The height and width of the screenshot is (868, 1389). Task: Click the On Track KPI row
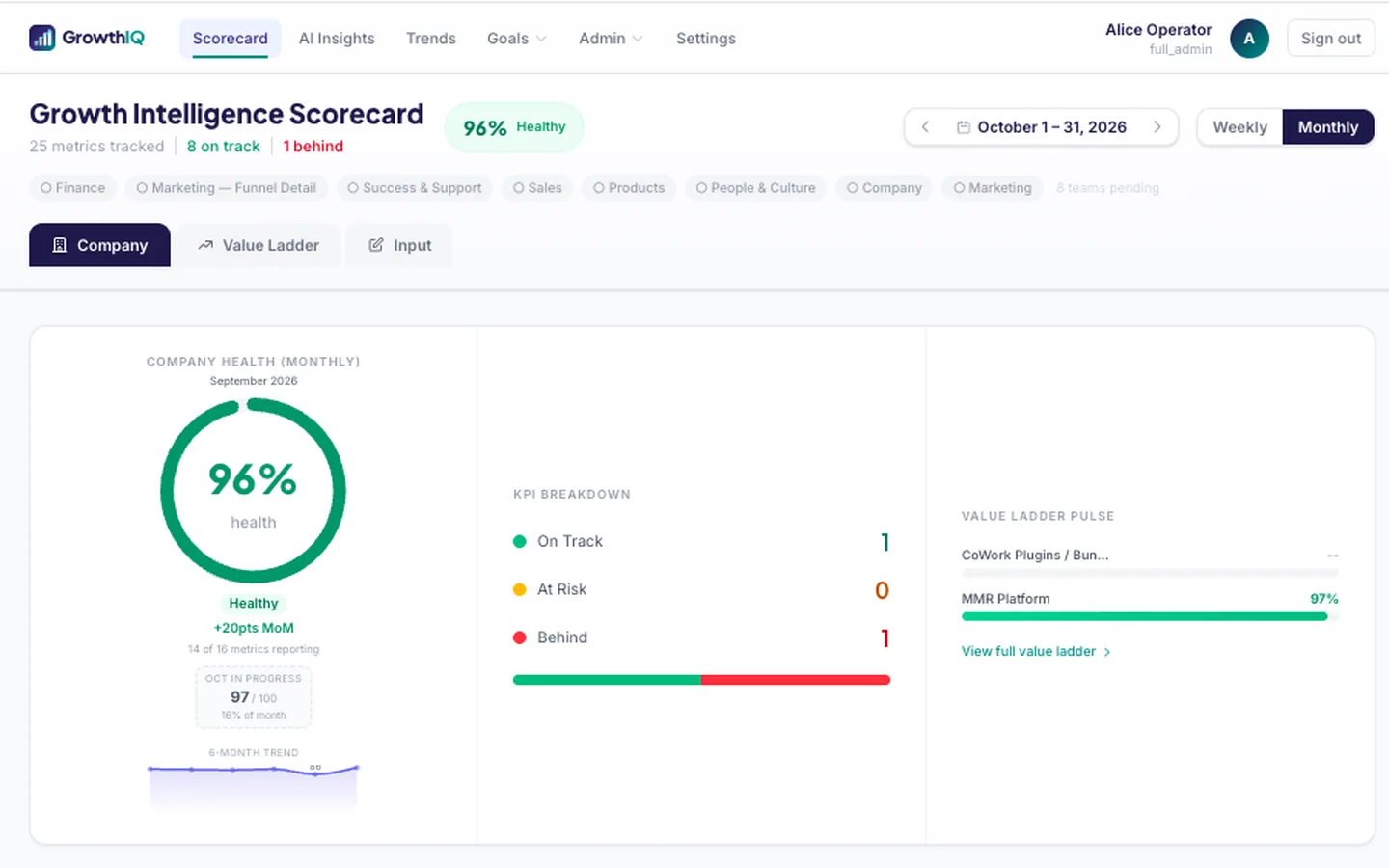click(x=701, y=542)
